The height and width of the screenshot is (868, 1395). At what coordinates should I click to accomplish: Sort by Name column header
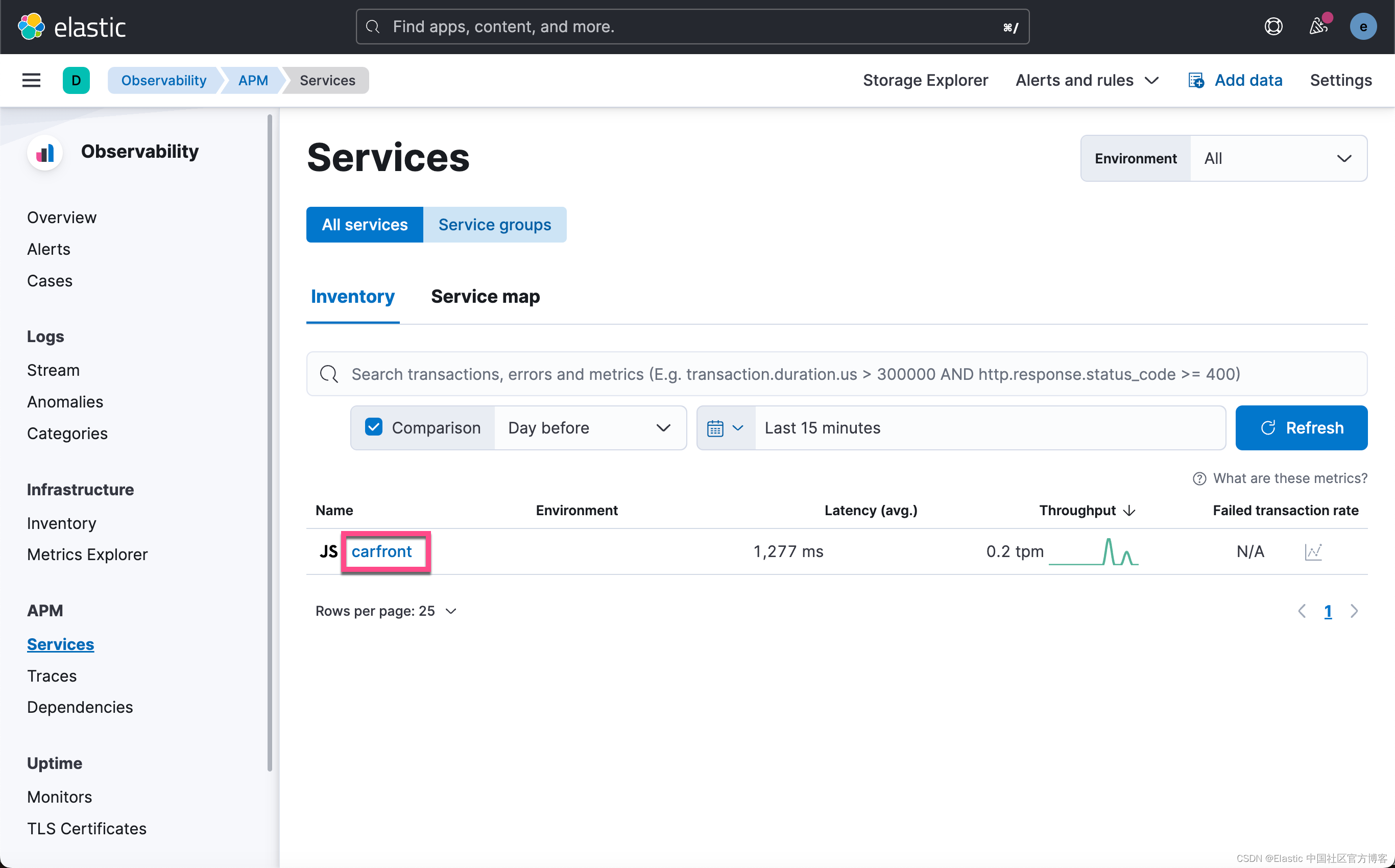point(334,511)
